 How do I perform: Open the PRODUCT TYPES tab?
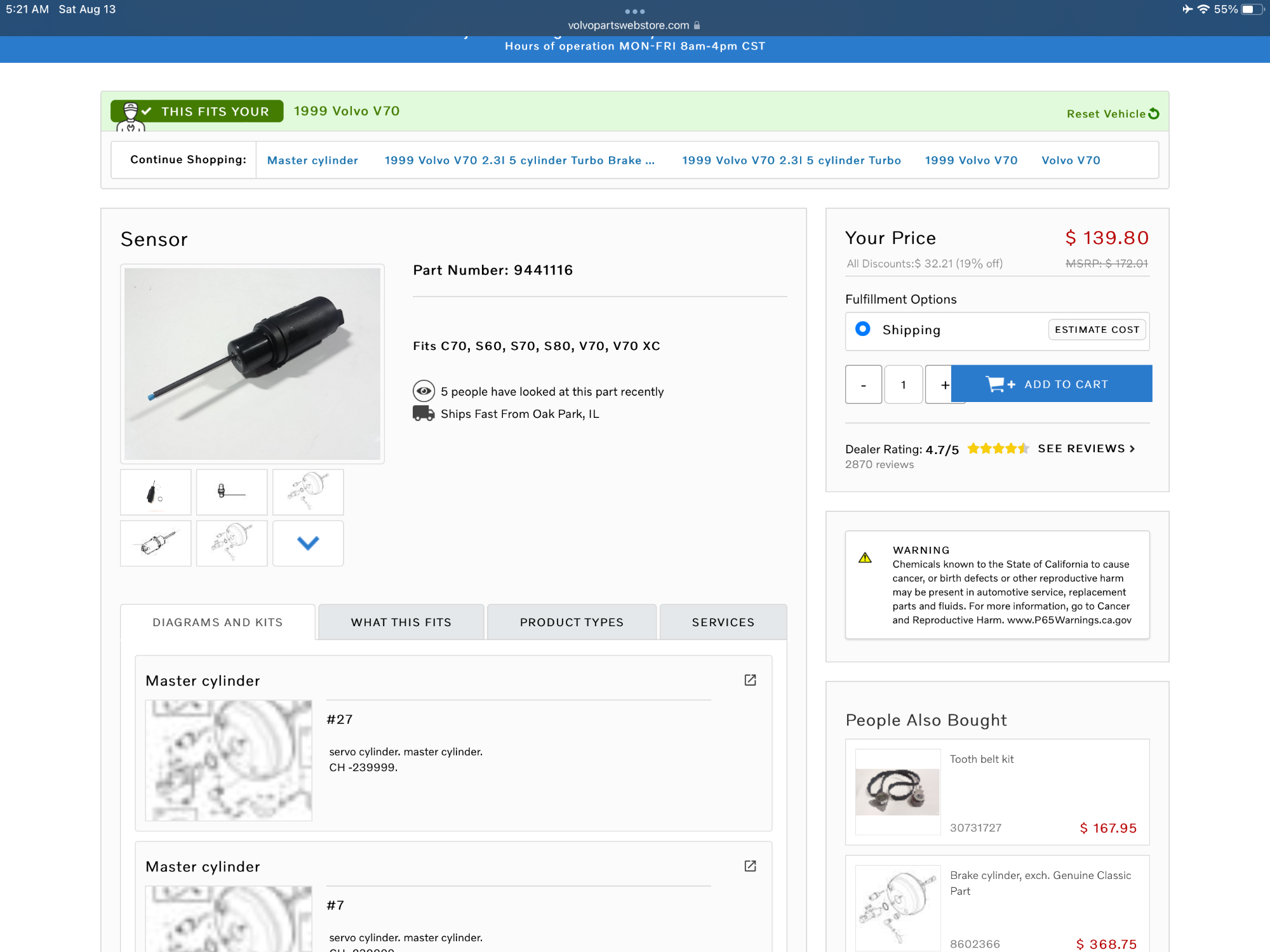(x=571, y=622)
